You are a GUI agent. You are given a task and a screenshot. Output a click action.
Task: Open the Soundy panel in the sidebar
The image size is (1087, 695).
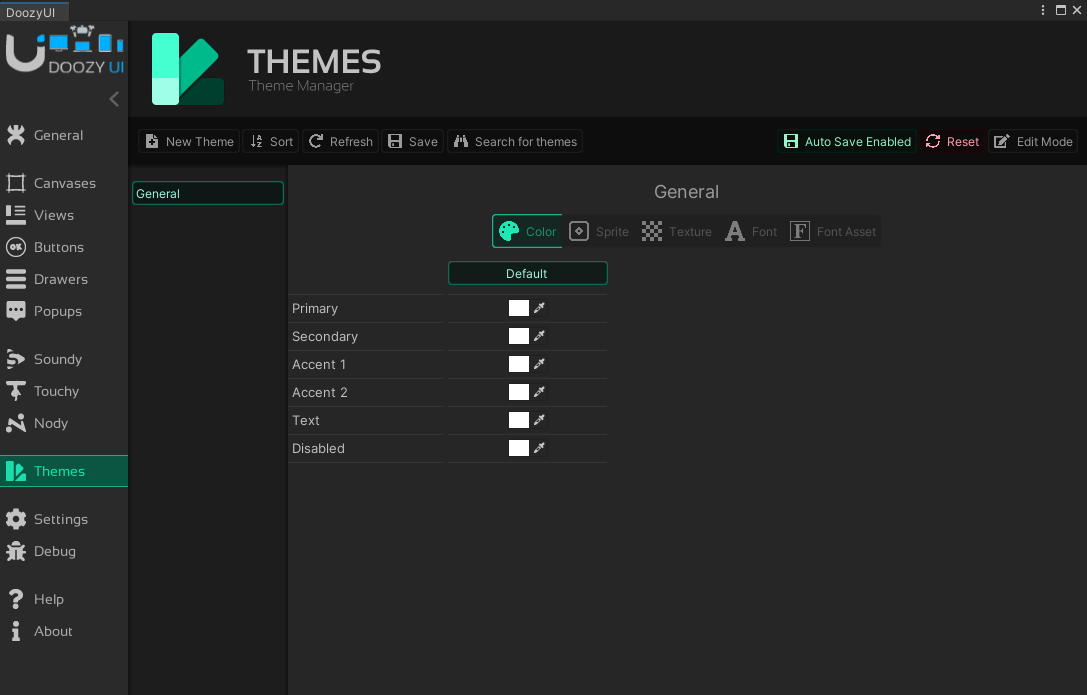pyautogui.click(x=59, y=359)
